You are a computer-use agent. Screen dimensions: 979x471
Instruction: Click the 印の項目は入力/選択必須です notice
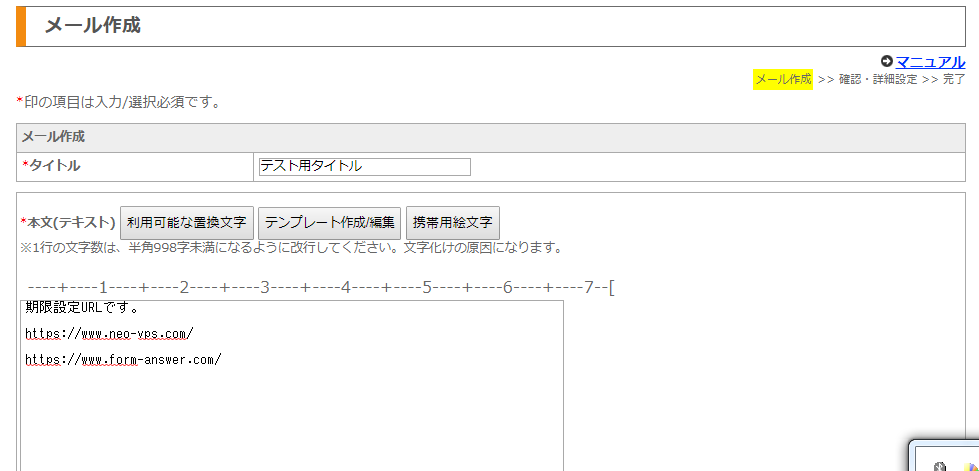[x=119, y=101]
